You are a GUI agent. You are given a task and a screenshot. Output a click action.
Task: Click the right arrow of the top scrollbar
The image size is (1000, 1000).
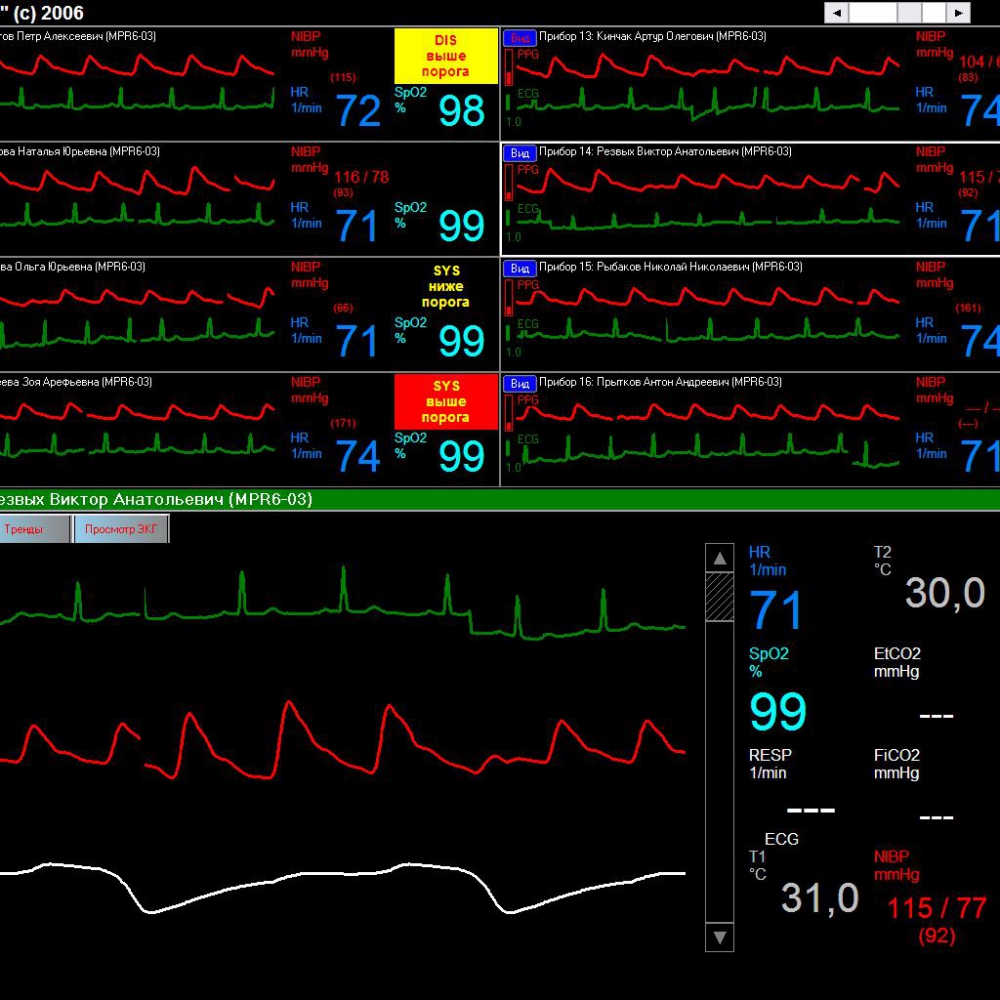tap(958, 13)
